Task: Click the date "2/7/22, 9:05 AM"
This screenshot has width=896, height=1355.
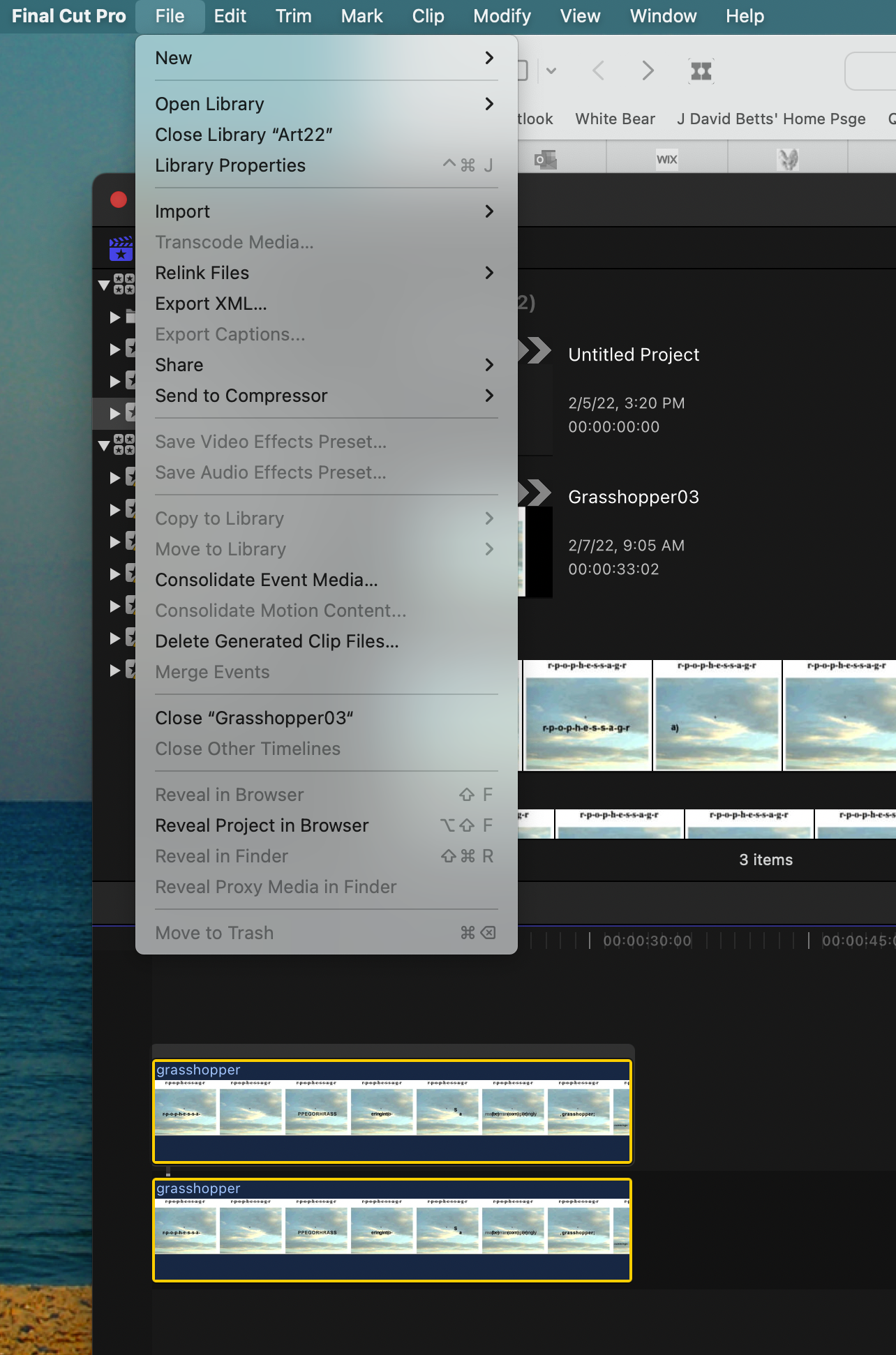Action: [x=627, y=546]
